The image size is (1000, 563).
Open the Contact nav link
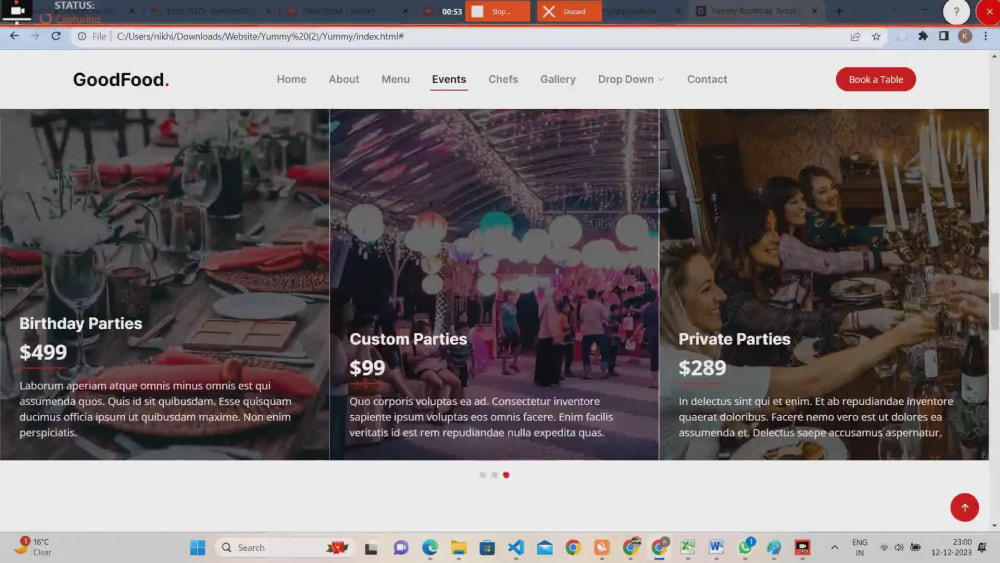[707, 79]
